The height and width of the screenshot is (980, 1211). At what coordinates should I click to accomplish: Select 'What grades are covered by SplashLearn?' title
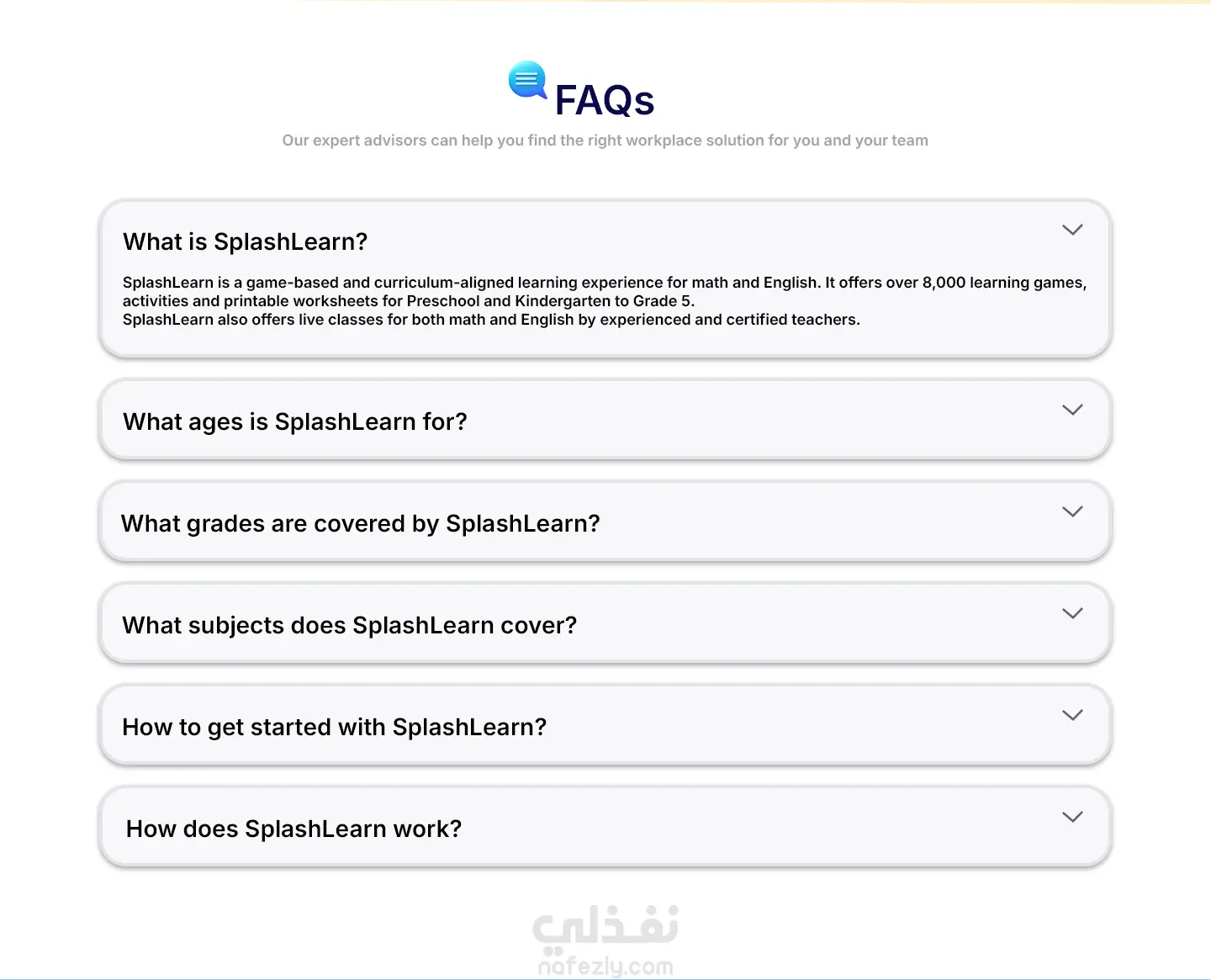point(360,523)
